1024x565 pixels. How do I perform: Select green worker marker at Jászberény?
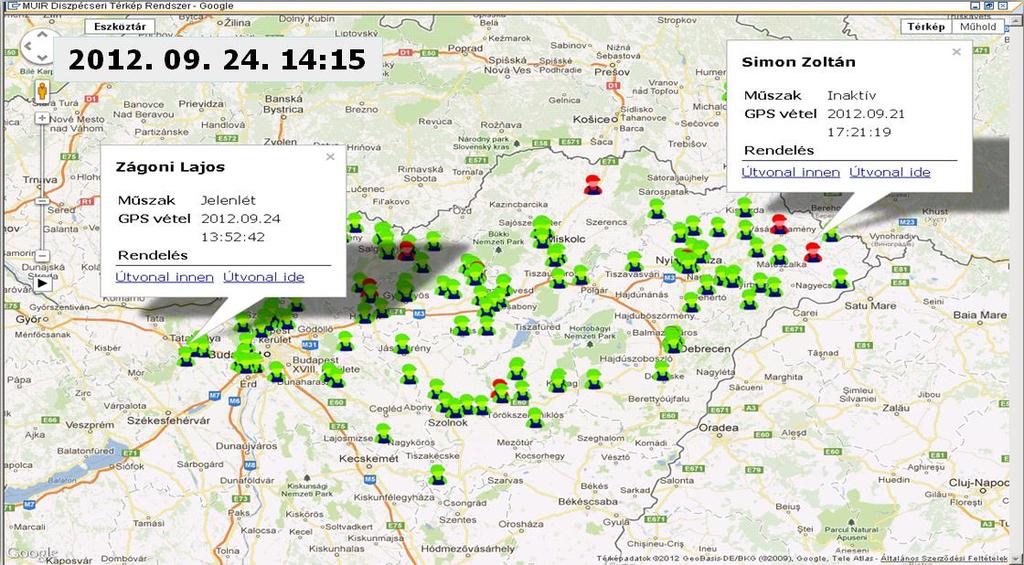click(402, 344)
